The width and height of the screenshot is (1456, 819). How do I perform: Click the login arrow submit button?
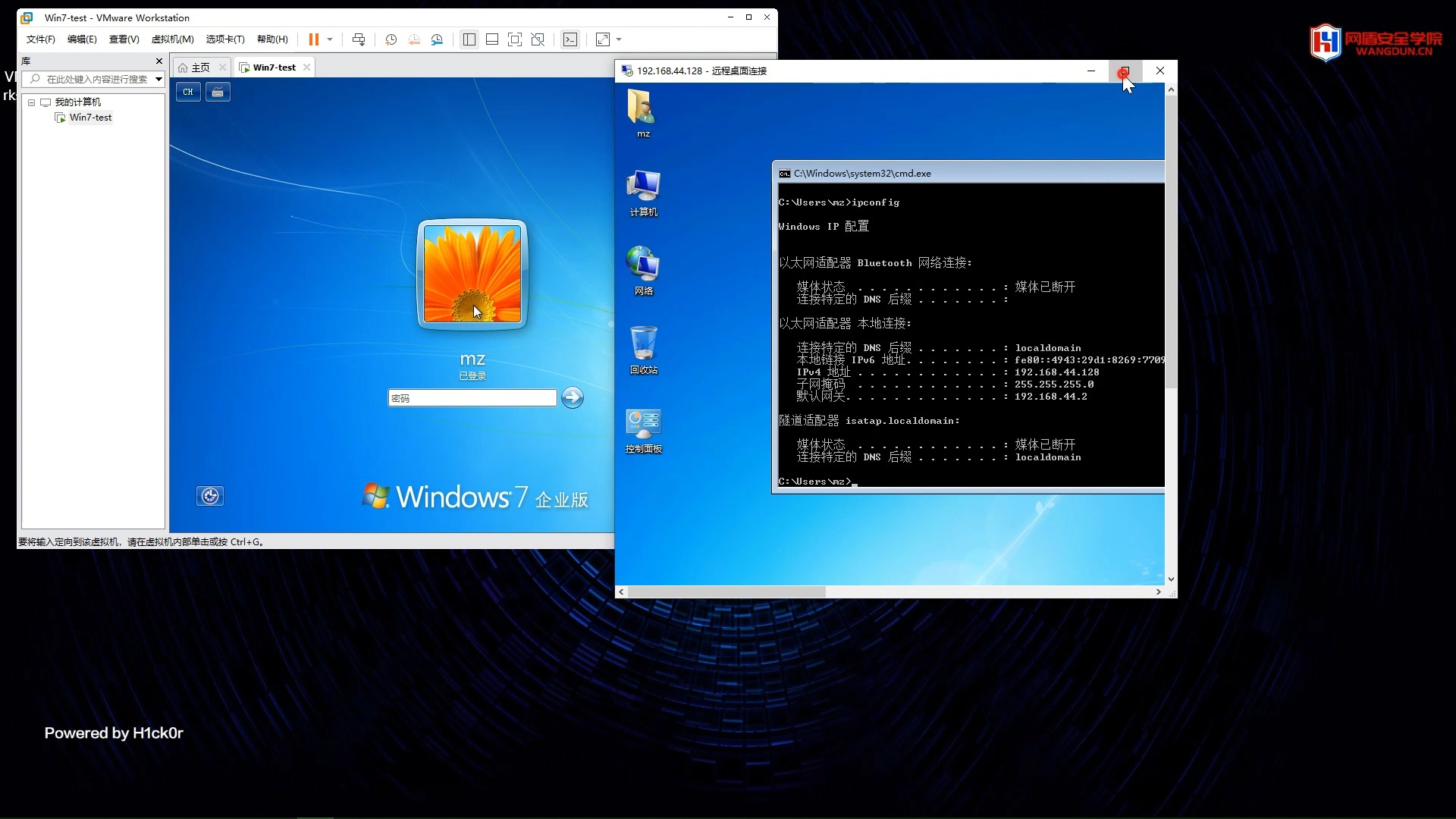click(x=573, y=397)
